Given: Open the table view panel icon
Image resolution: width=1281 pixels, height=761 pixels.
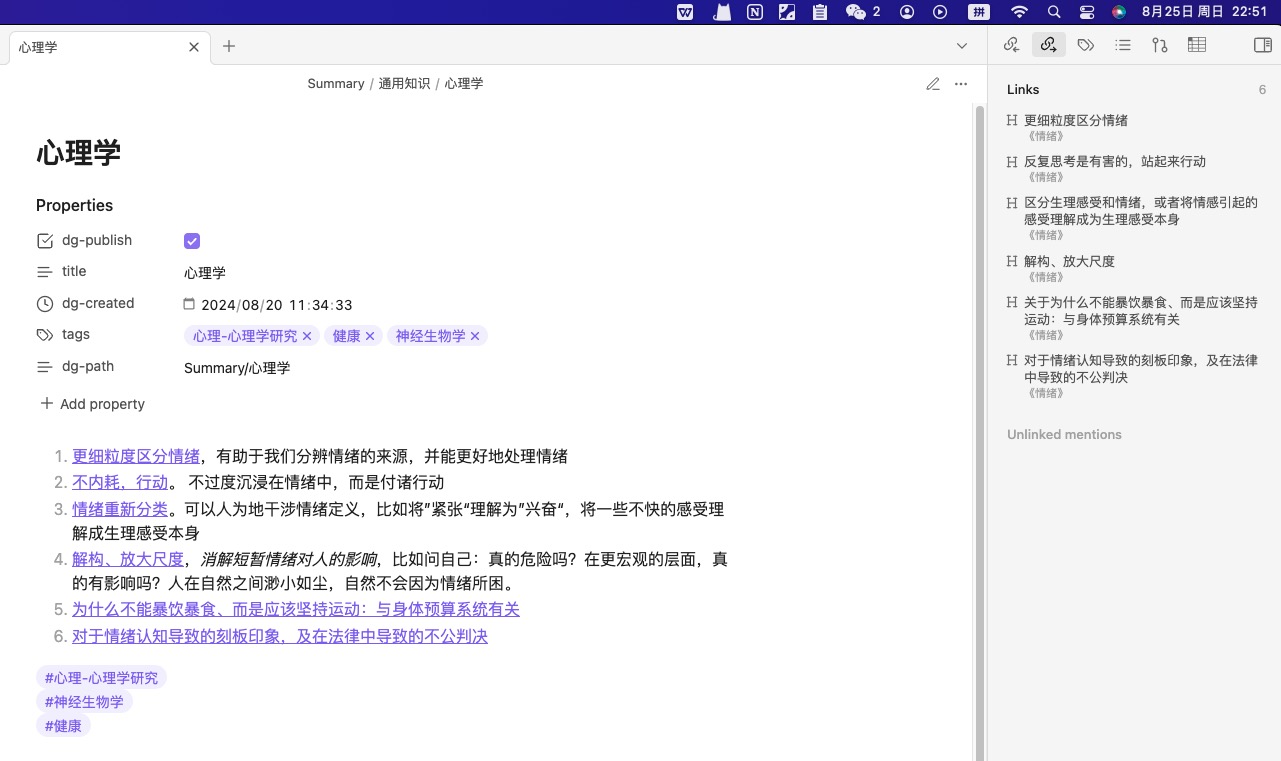Looking at the screenshot, I should (1197, 45).
